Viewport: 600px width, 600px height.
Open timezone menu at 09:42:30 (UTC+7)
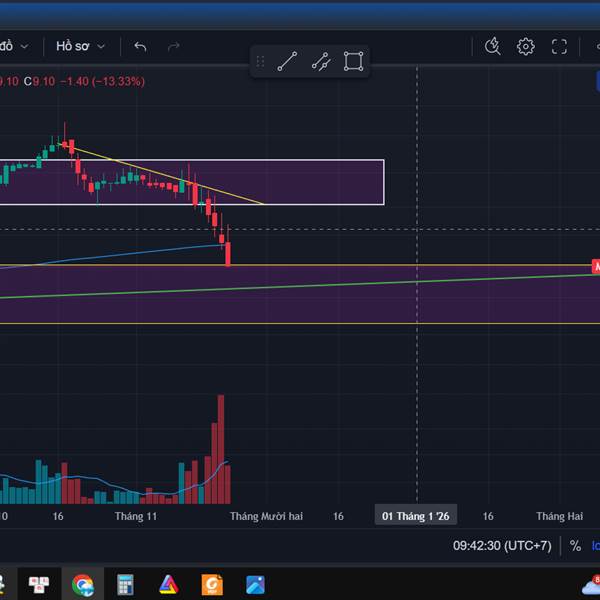pyautogui.click(x=502, y=546)
